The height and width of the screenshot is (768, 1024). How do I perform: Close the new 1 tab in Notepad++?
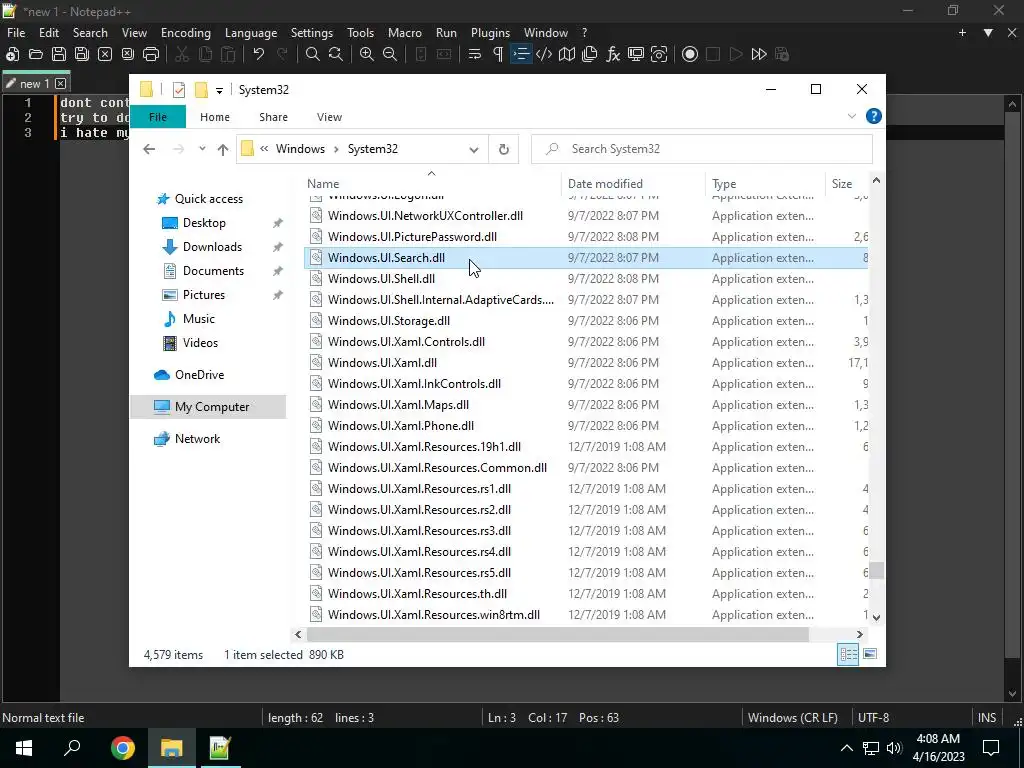click(x=61, y=84)
